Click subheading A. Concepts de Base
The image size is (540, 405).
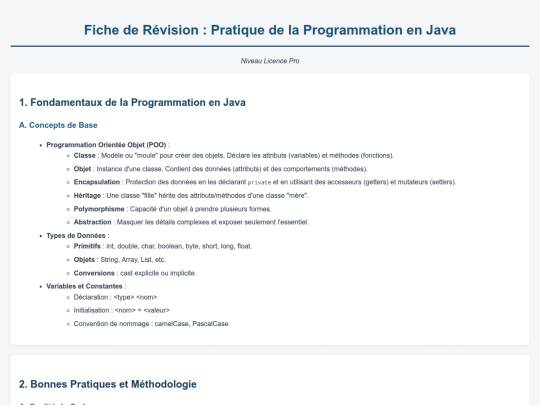point(58,125)
